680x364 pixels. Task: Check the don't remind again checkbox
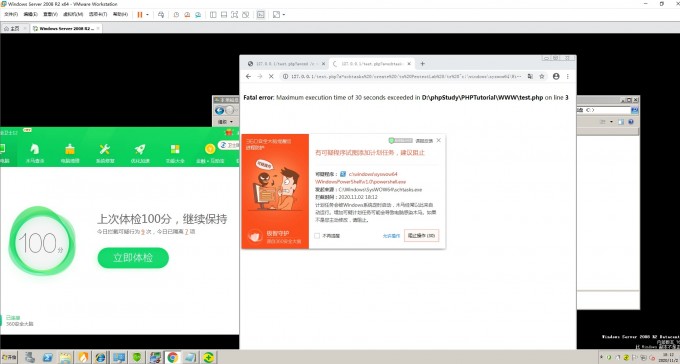coord(317,236)
